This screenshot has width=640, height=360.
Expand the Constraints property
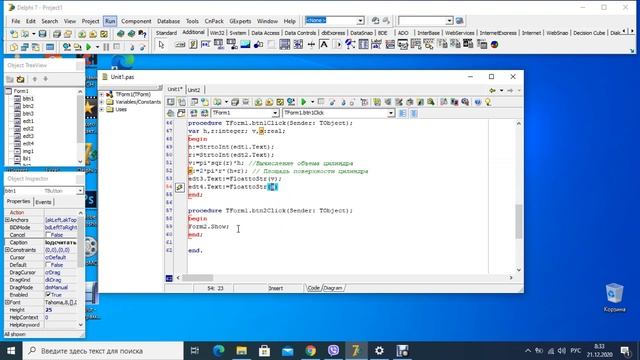7,249
